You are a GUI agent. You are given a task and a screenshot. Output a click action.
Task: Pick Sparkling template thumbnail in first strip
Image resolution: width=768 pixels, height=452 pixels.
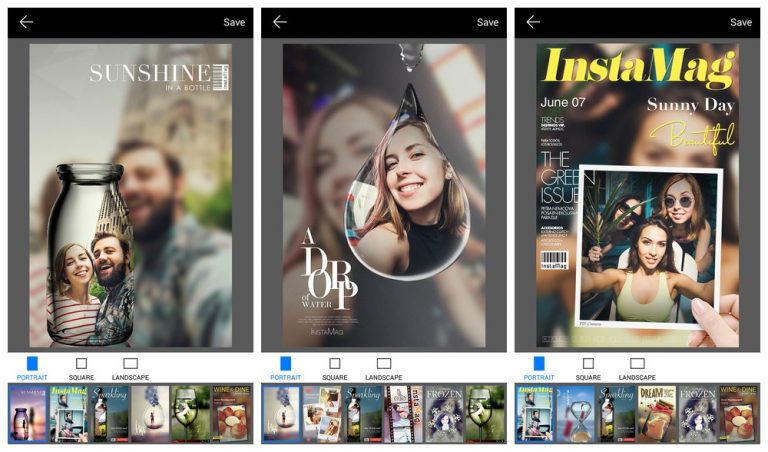point(109,414)
